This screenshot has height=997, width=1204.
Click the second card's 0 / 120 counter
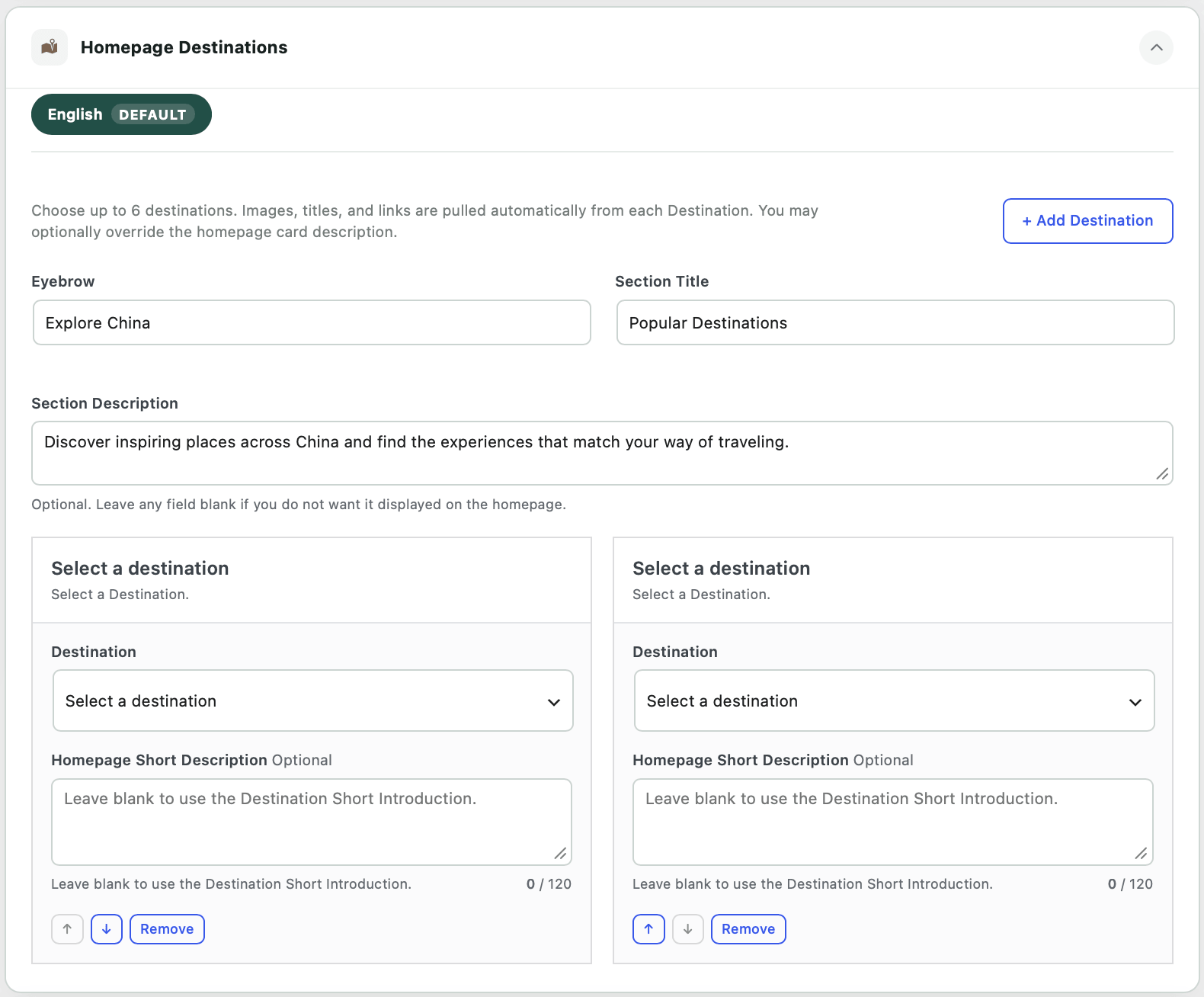(x=1130, y=884)
